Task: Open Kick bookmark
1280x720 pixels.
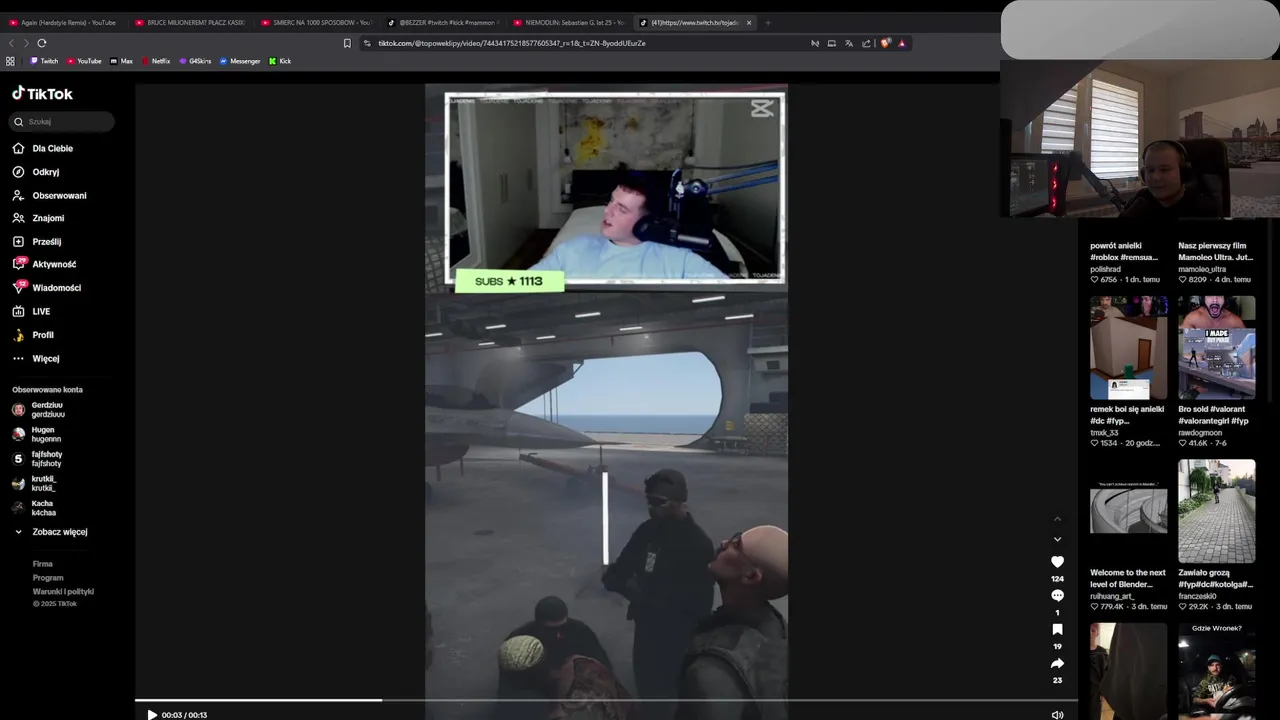Action: point(280,61)
